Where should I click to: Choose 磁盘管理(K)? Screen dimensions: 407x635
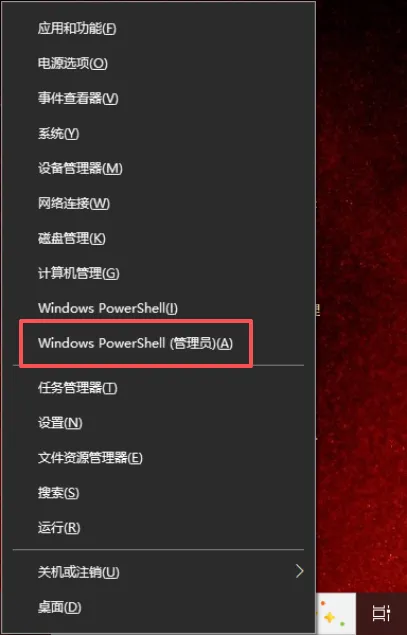158,238
